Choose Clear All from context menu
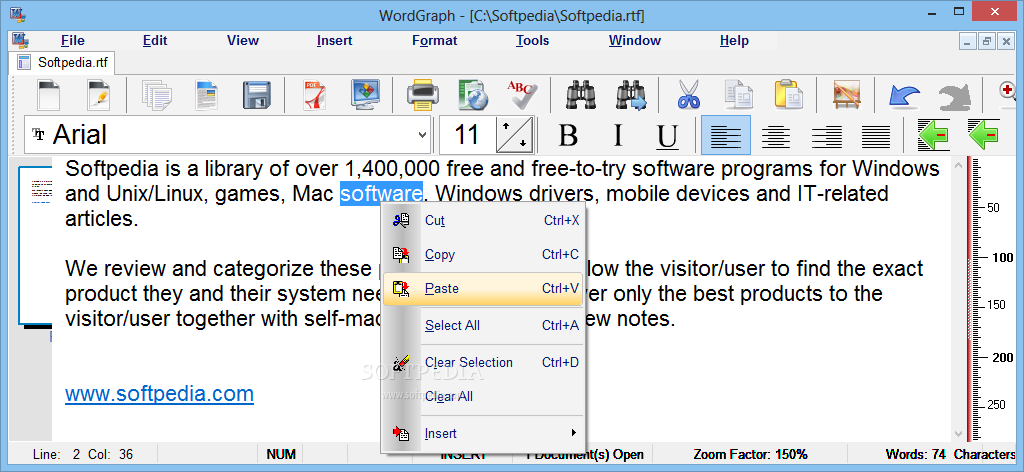 [x=483, y=396]
